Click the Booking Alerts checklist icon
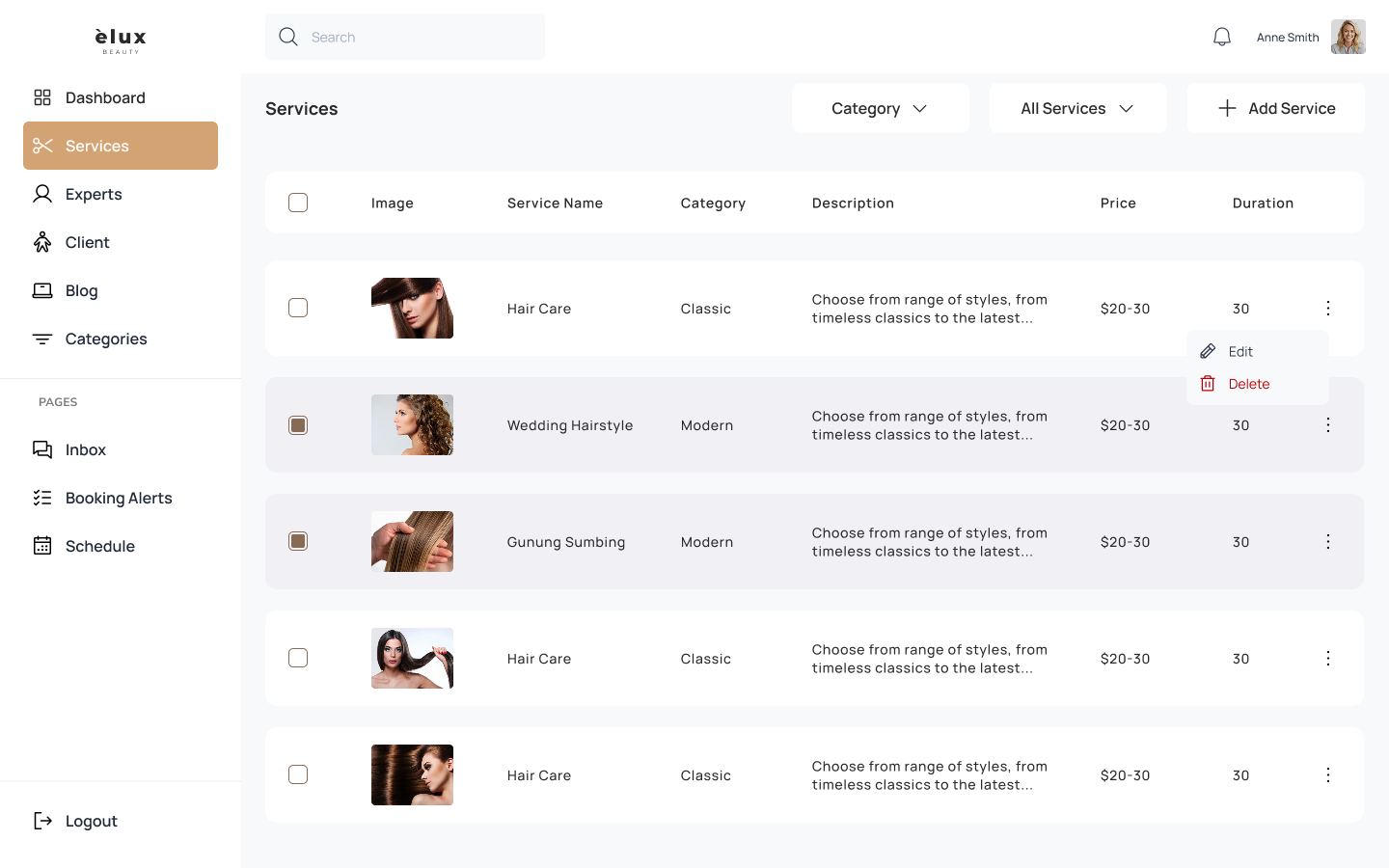 click(42, 498)
